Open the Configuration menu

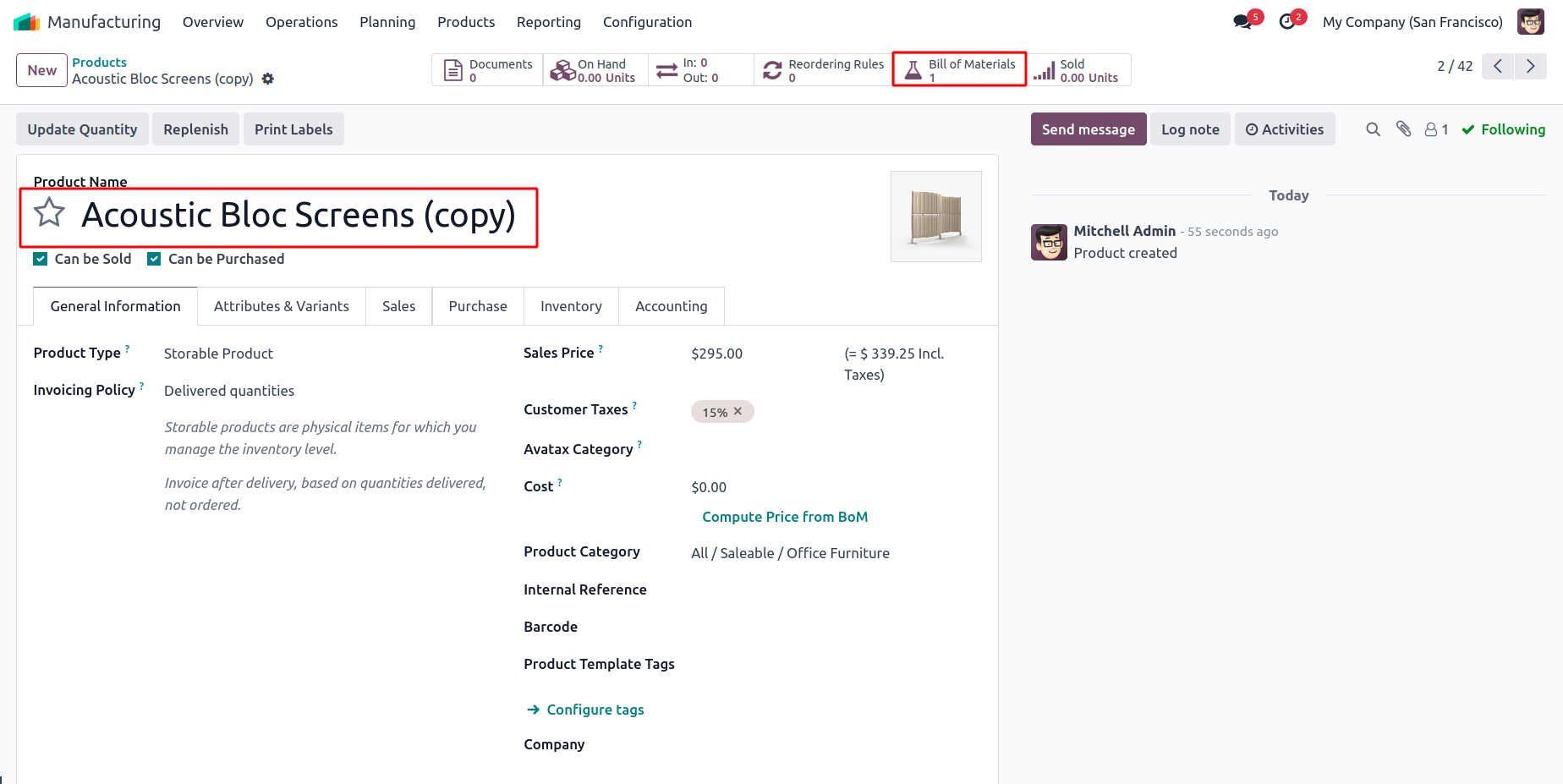647,22
